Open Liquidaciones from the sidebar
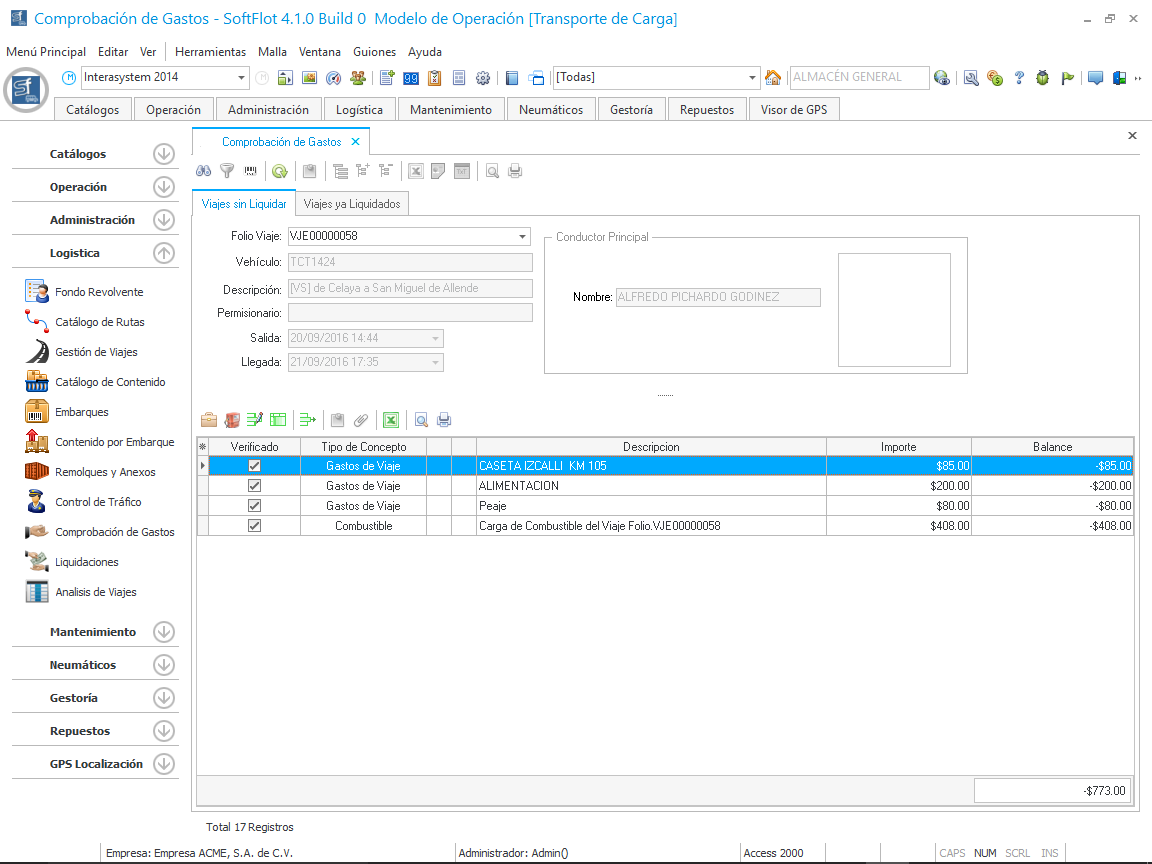1152x864 pixels. [86, 562]
